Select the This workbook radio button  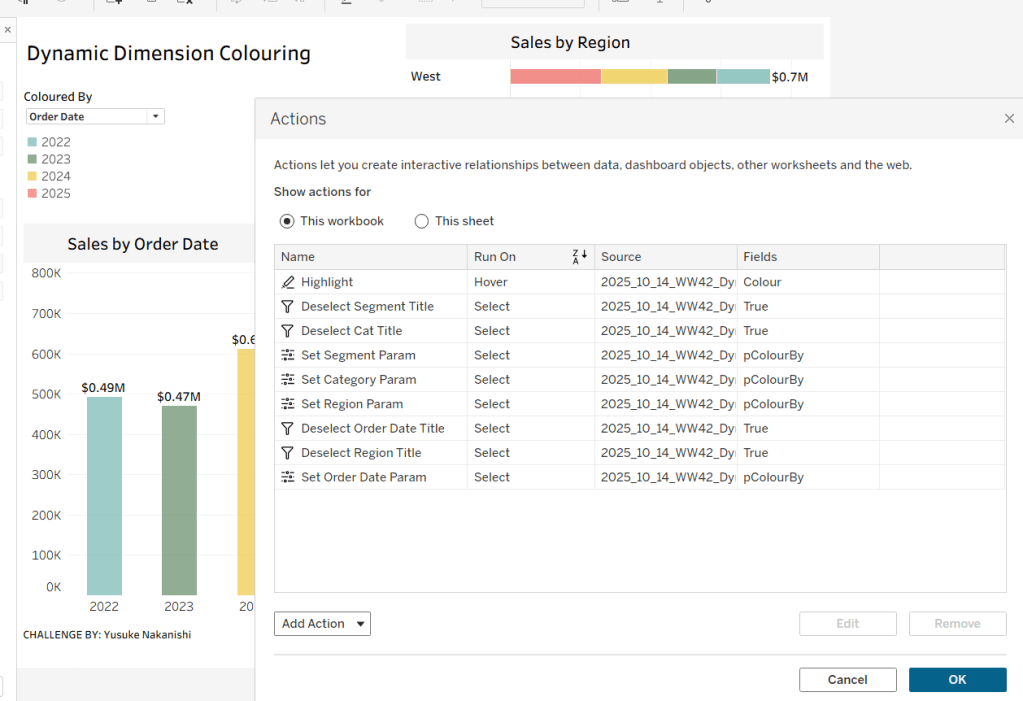(287, 221)
